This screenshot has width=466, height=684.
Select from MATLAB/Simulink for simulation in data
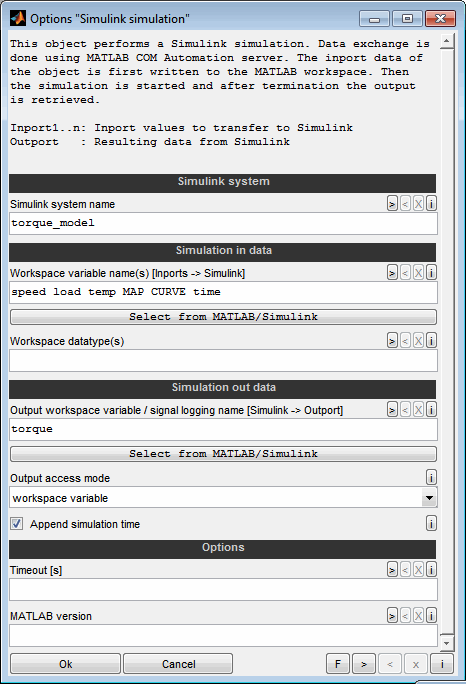[223, 317]
